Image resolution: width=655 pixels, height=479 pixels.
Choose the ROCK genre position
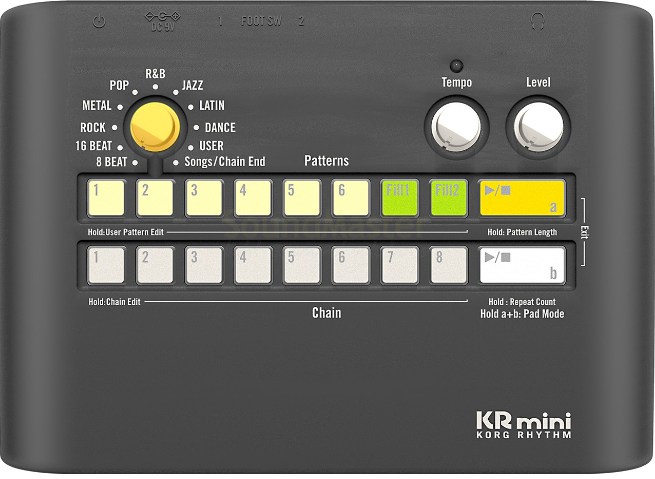[x=93, y=127]
